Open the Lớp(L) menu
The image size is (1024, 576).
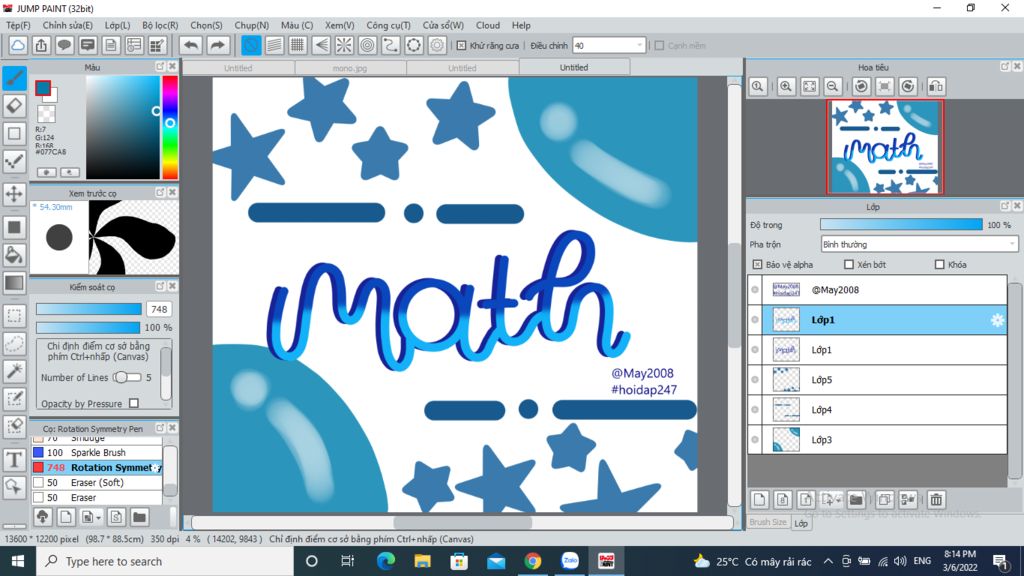click(x=118, y=25)
